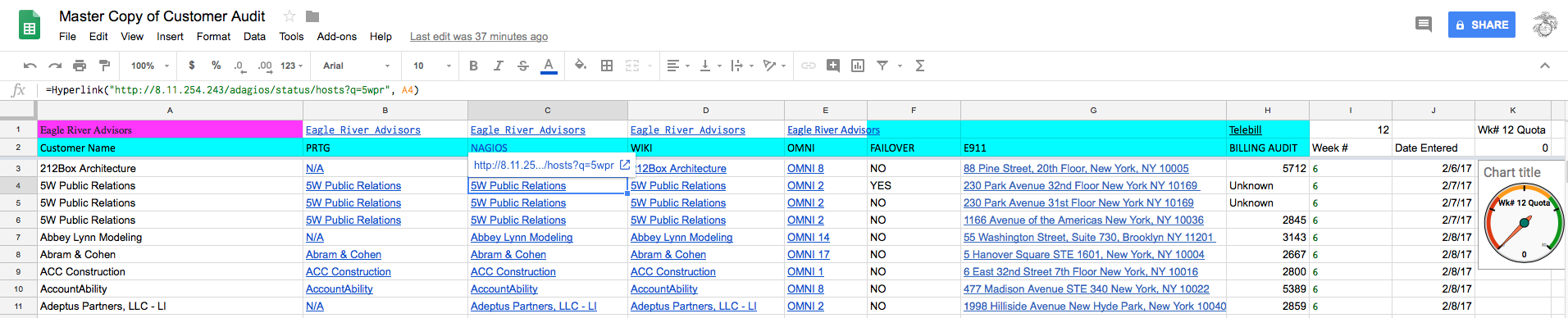This screenshot has height=318, width=1568.
Task: Select the 212Box Architecture customer name cell
Action: [170, 168]
